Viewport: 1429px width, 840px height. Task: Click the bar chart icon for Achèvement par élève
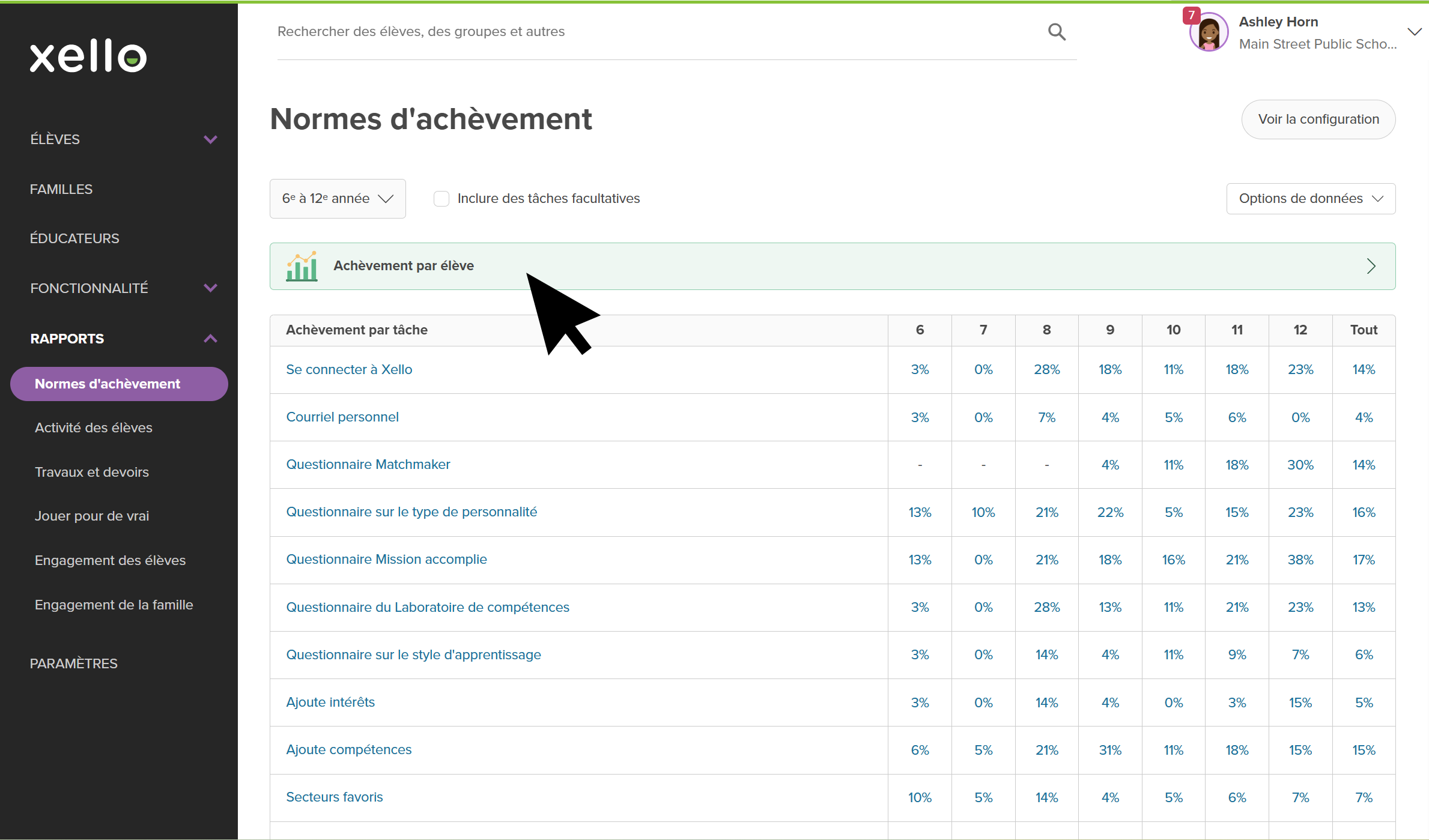coord(302,266)
